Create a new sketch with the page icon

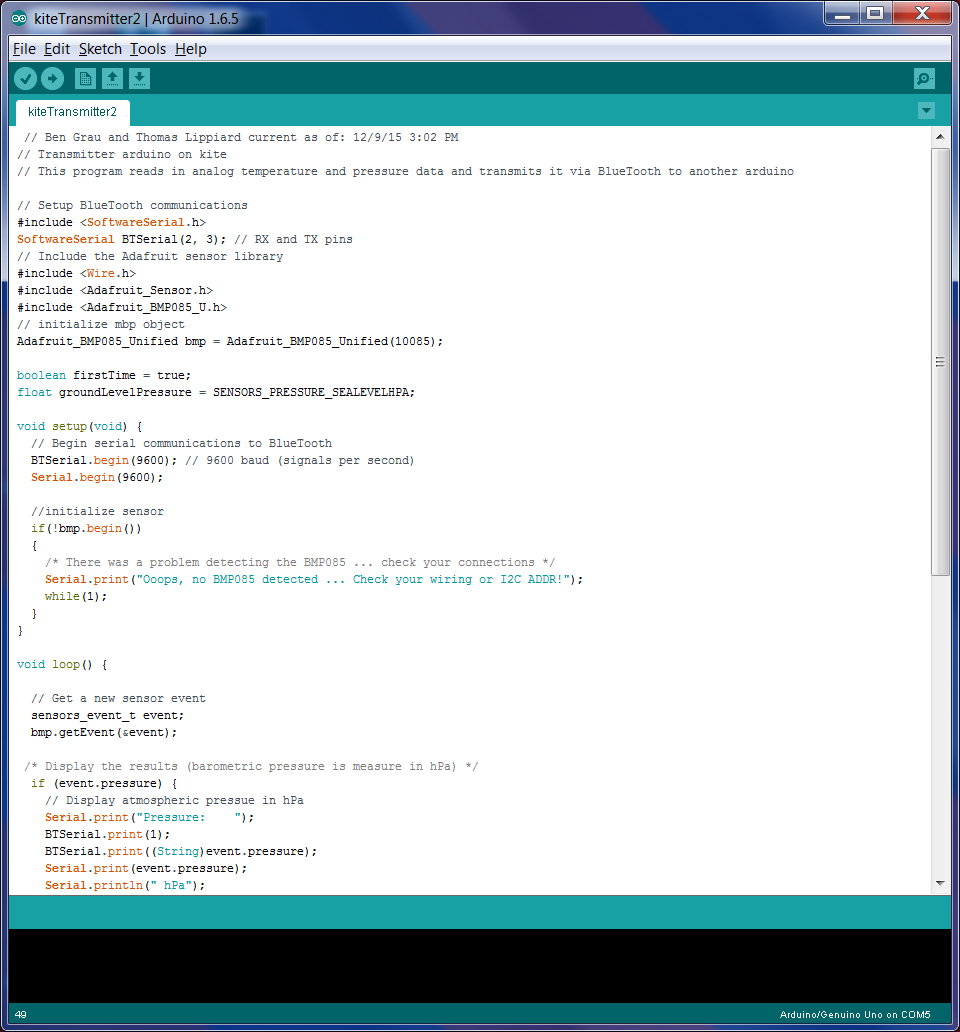click(85, 79)
